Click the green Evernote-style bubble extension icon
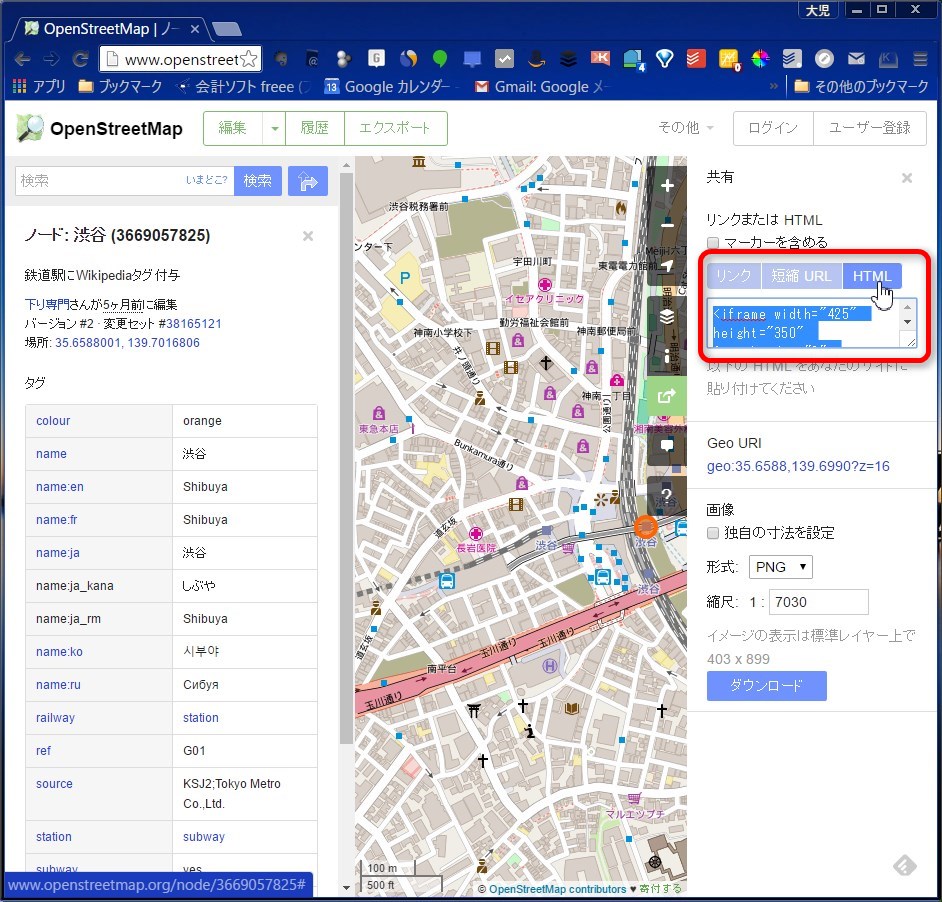Viewport: 942px width, 902px height. pos(440,59)
